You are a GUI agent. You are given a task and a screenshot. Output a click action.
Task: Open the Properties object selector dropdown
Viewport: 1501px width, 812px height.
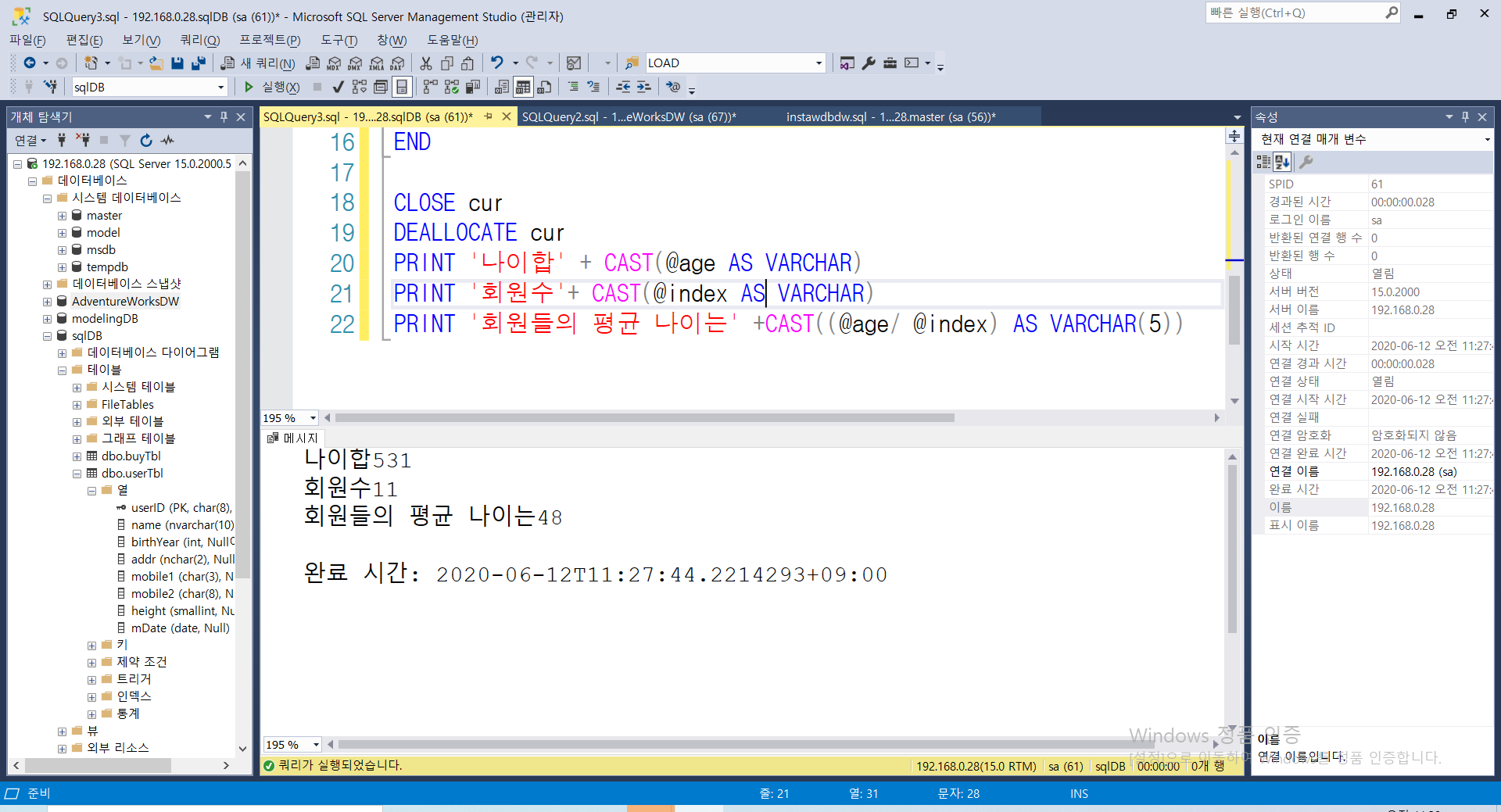click(1487, 139)
